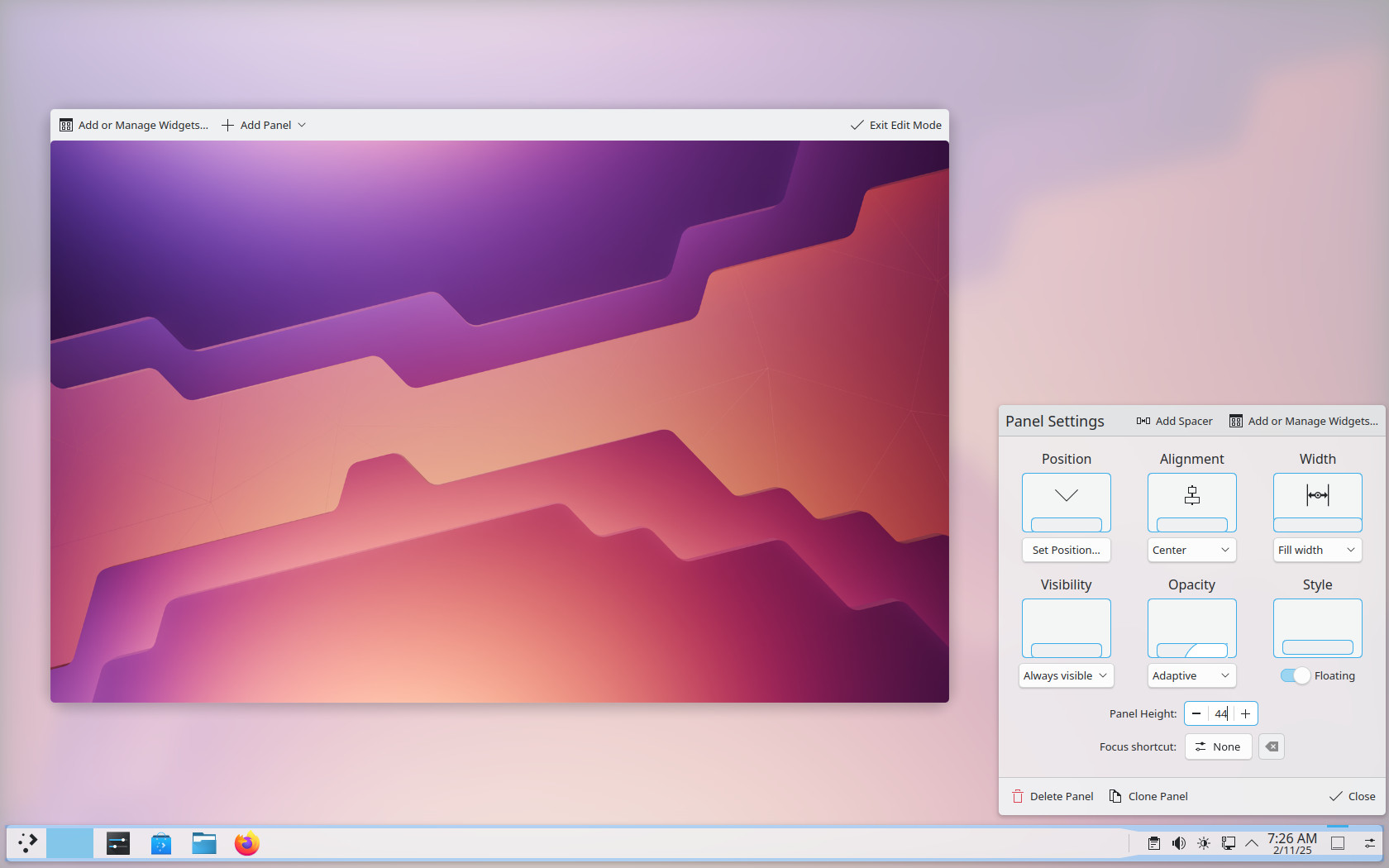Click the Focus shortcut None button

pyautogui.click(x=1218, y=746)
